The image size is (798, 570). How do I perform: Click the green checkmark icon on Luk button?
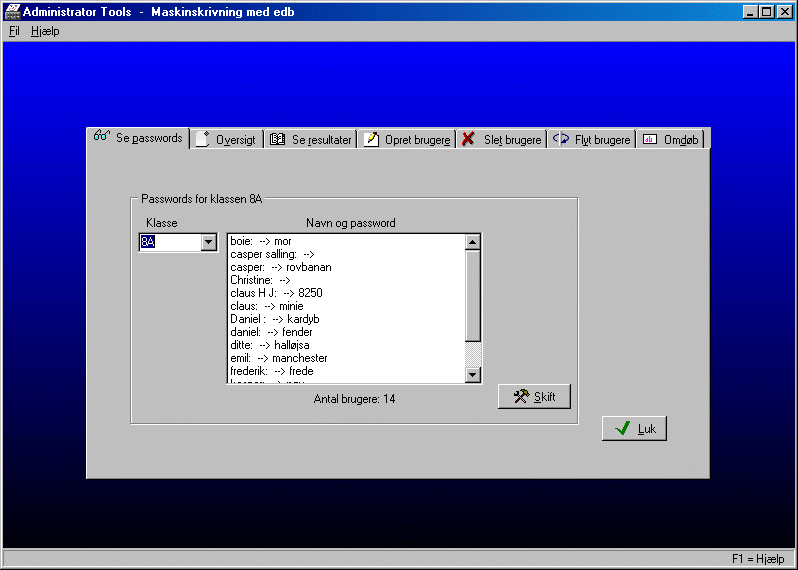point(622,429)
